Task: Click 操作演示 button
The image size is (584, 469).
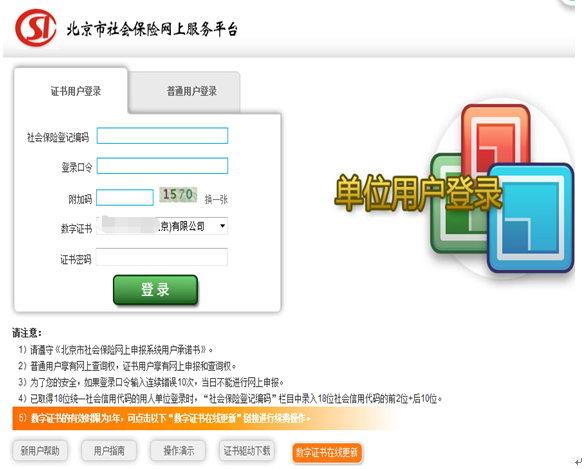Action: 178,451
